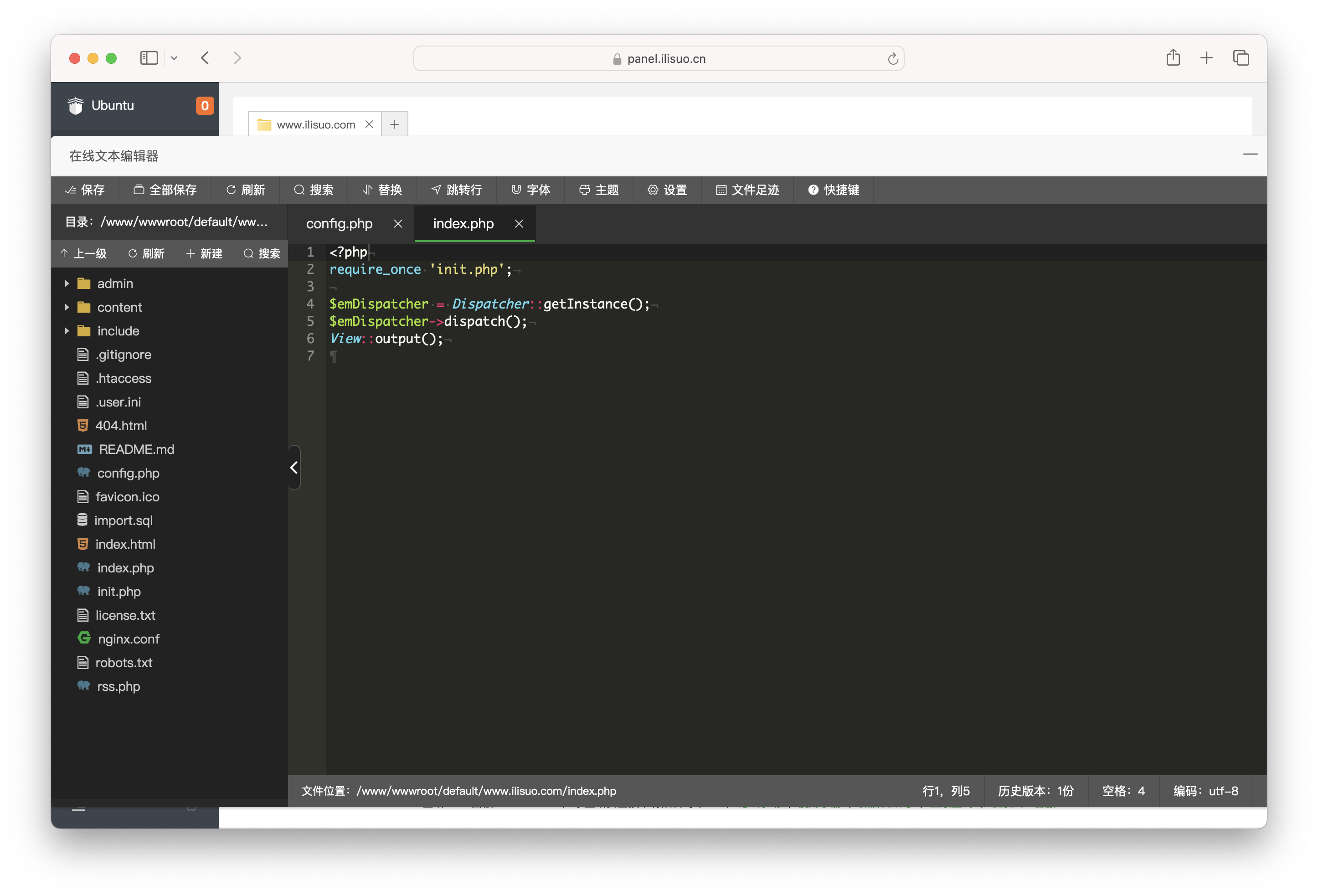Click 编码: utf-8 encoding setting
The image size is (1318, 896).
click(x=1206, y=791)
